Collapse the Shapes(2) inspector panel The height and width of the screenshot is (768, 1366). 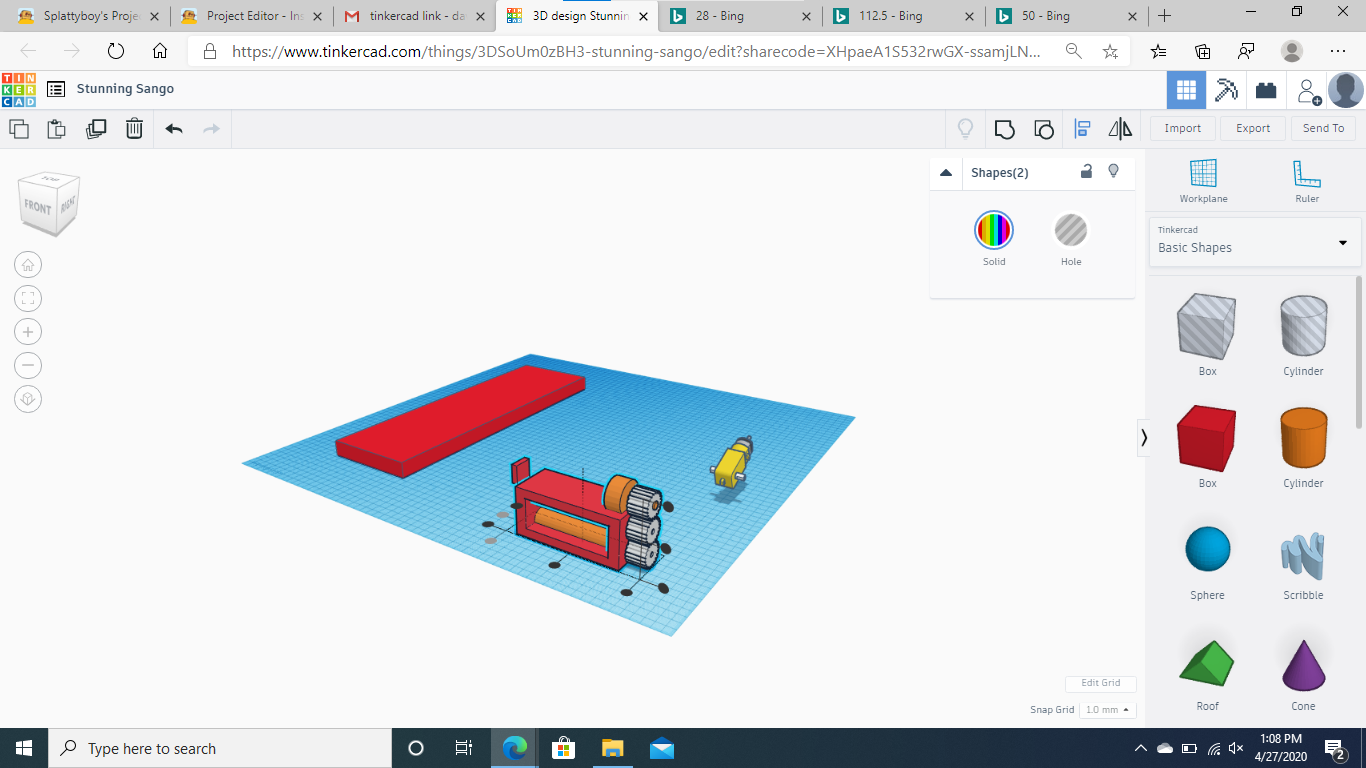pos(946,172)
